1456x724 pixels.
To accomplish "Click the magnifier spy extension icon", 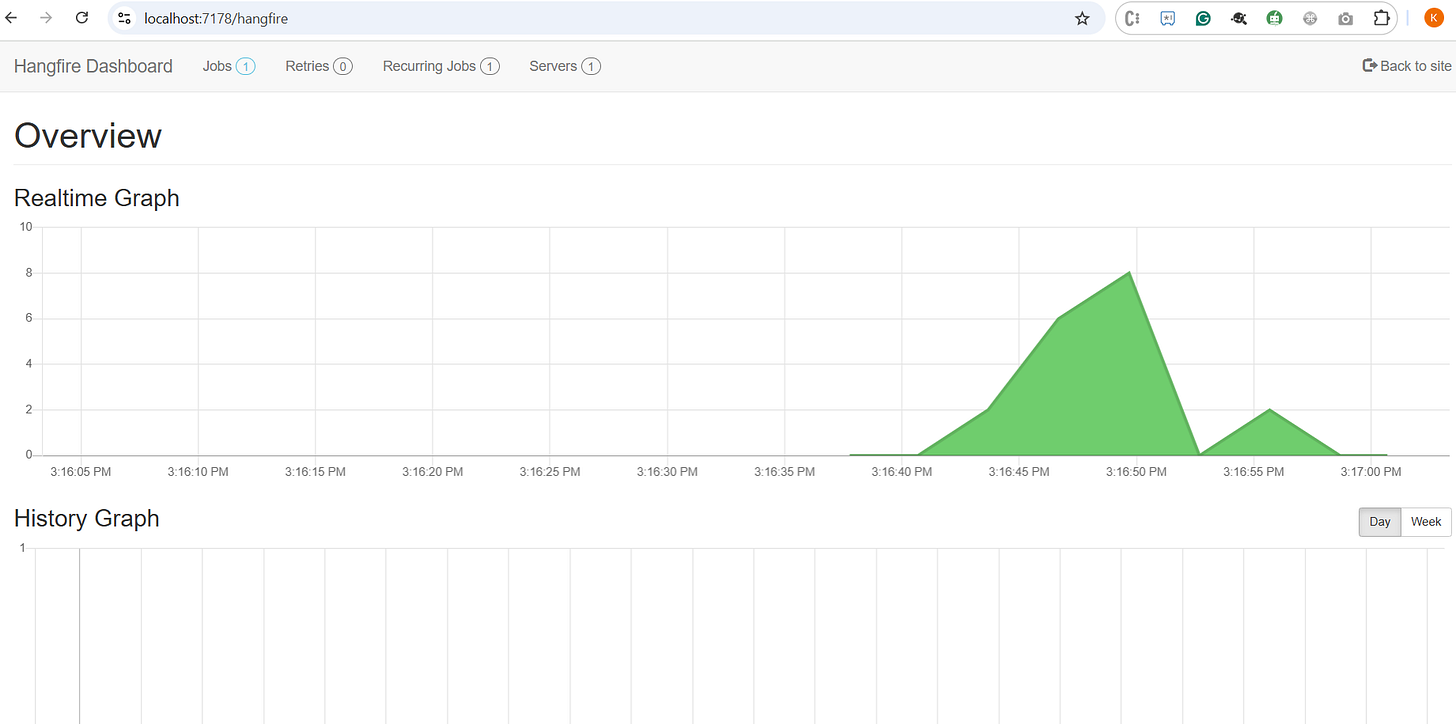I will tap(1239, 18).
